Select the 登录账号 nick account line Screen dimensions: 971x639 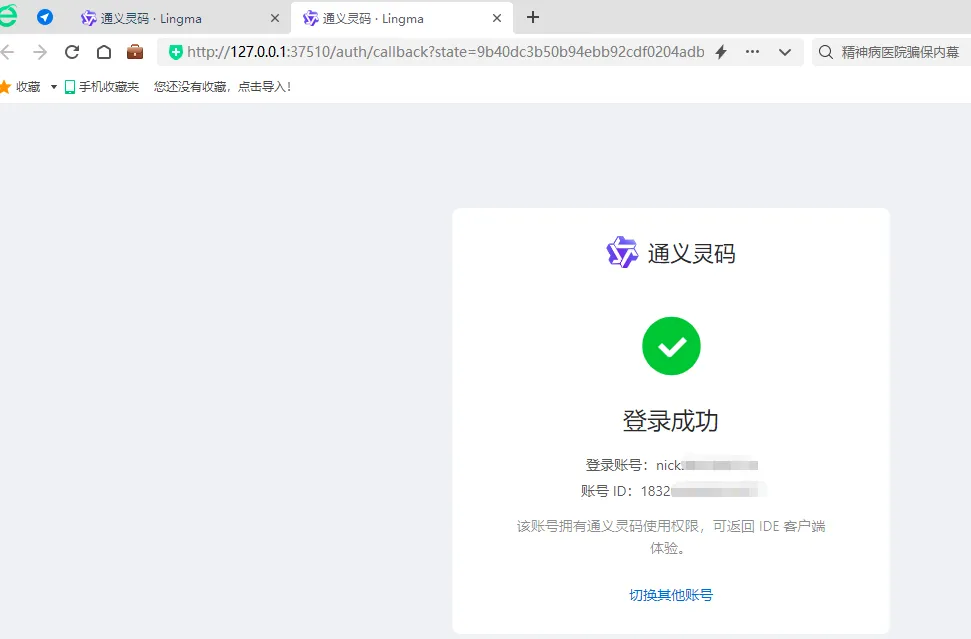[x=671, y=465]
